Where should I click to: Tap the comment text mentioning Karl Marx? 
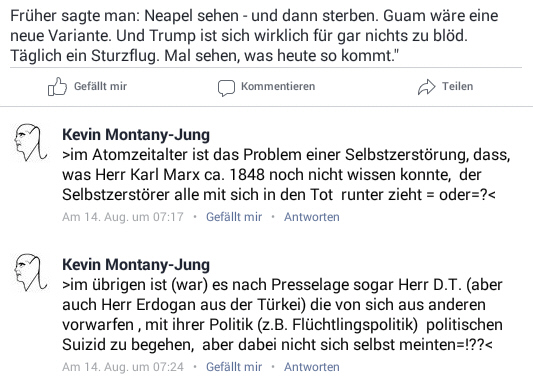click(286, 175)
